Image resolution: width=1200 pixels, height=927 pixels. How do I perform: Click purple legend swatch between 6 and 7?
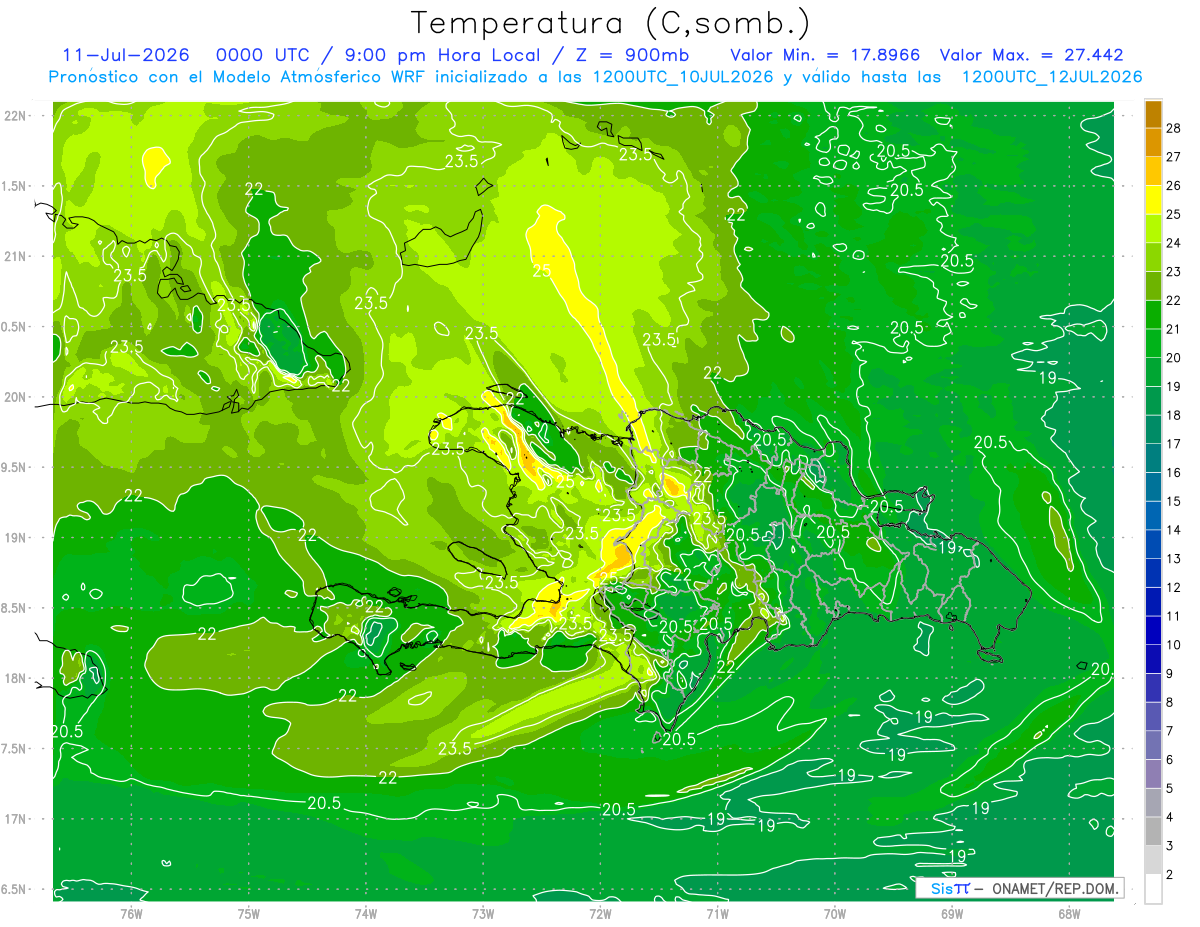pos(1153,745)
